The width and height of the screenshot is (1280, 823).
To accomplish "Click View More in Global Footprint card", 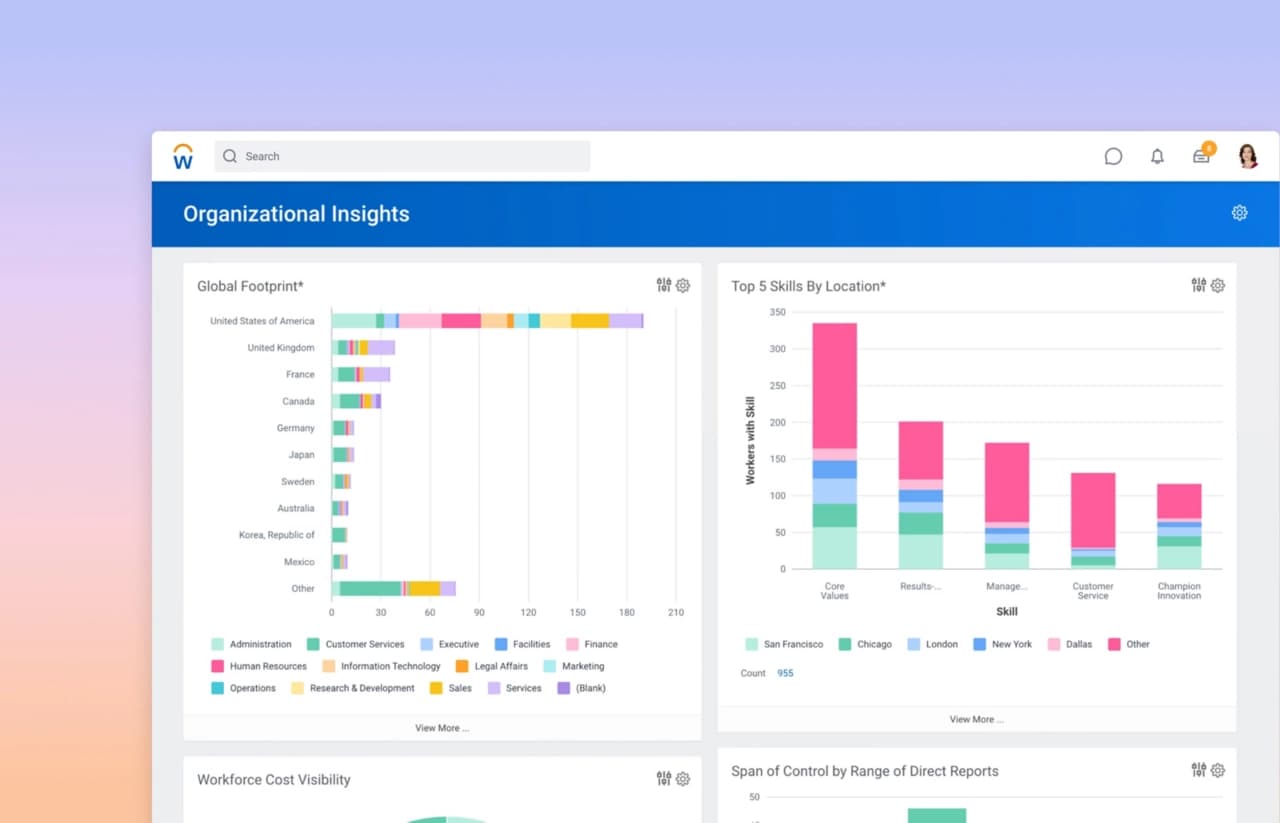I will click(442, 728).
